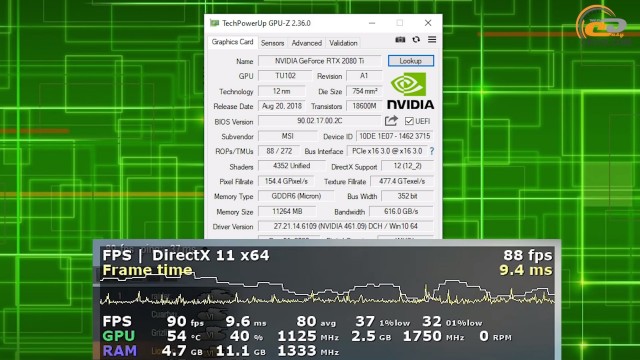Click the Bus Width field 352 bit

(x=407, y=196)
